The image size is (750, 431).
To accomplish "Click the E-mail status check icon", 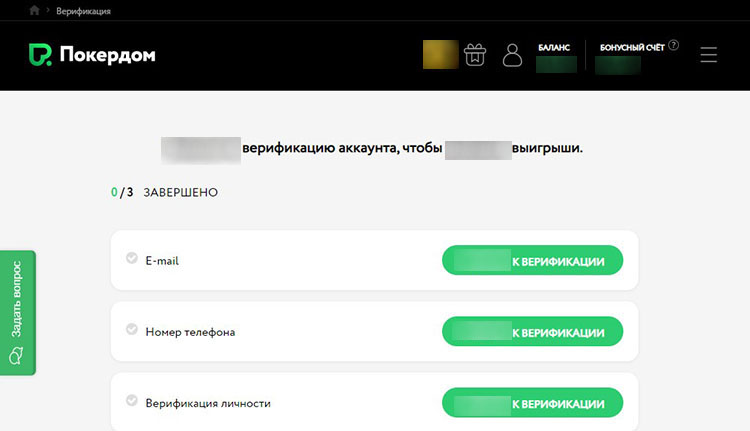I will 132,258.
